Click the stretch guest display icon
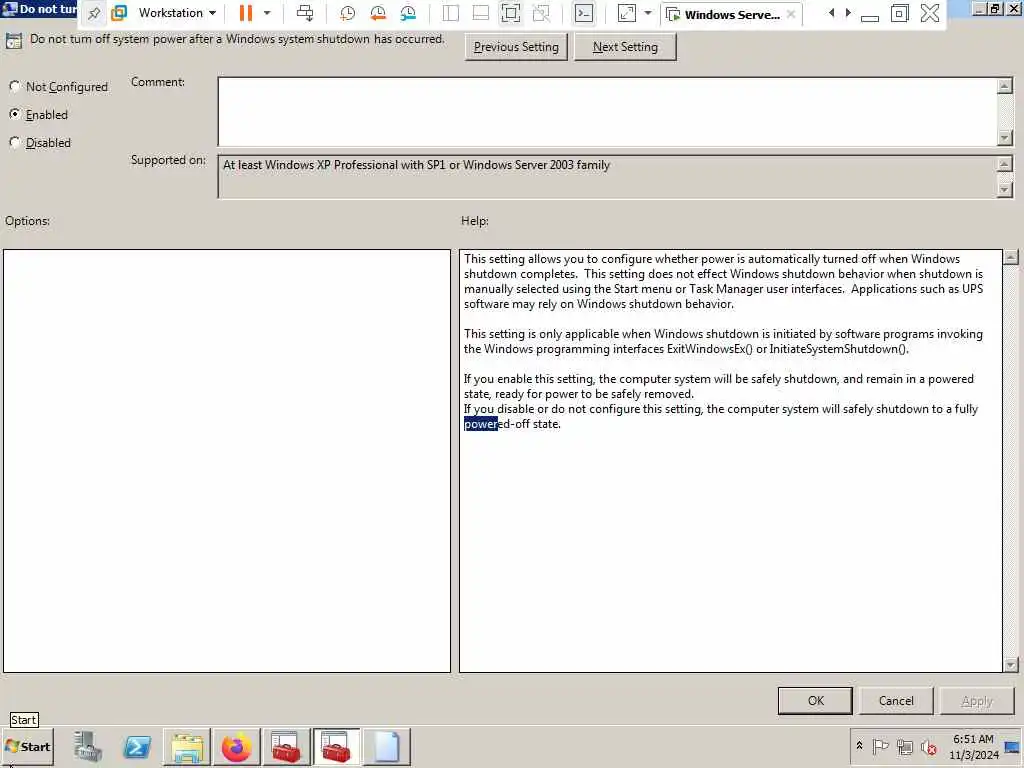This screenshot has width=1024, height=768. coord(626,13)
